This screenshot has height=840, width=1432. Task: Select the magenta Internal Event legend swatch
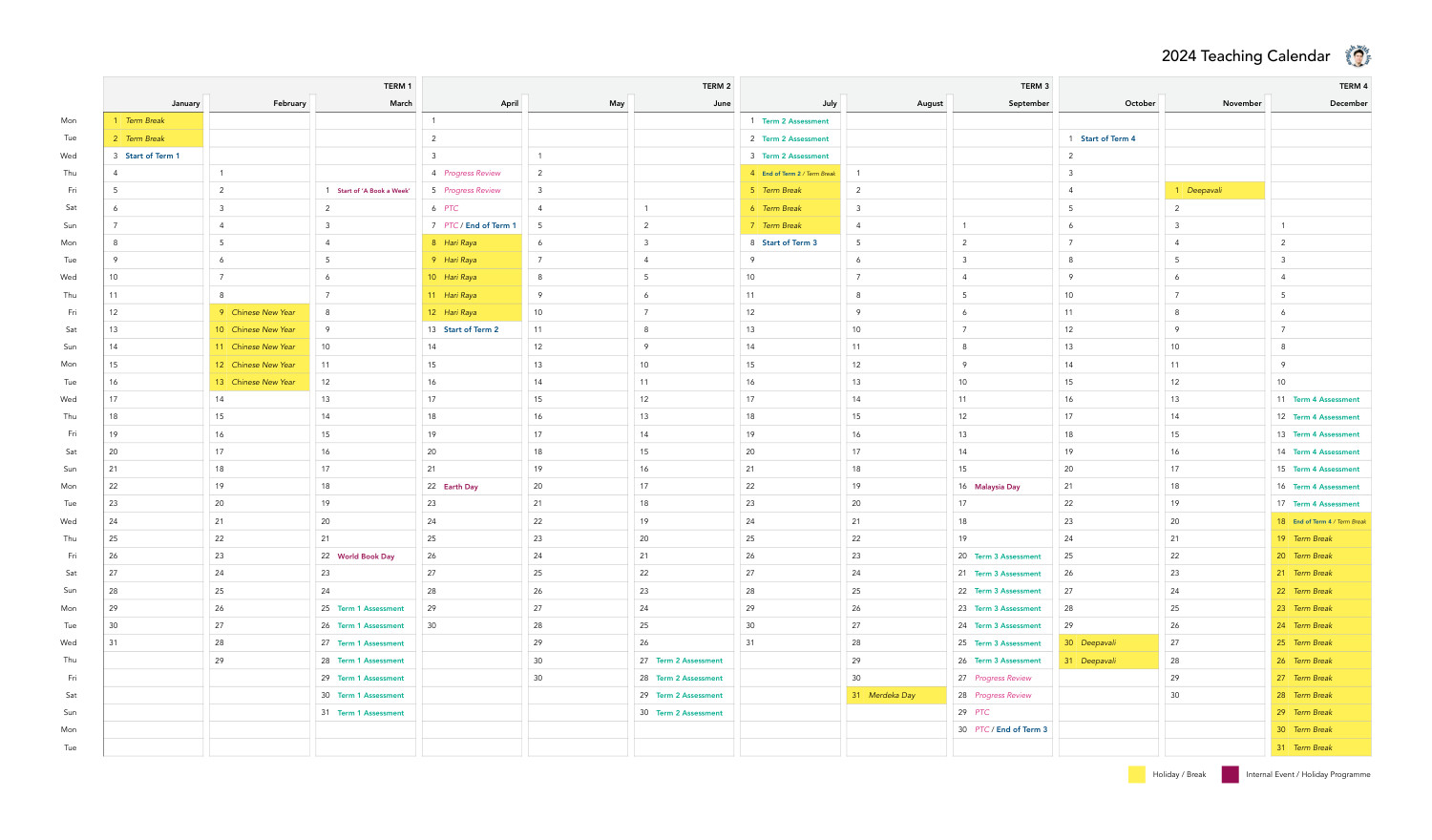pyautogui.click(x=1230, y=774)
